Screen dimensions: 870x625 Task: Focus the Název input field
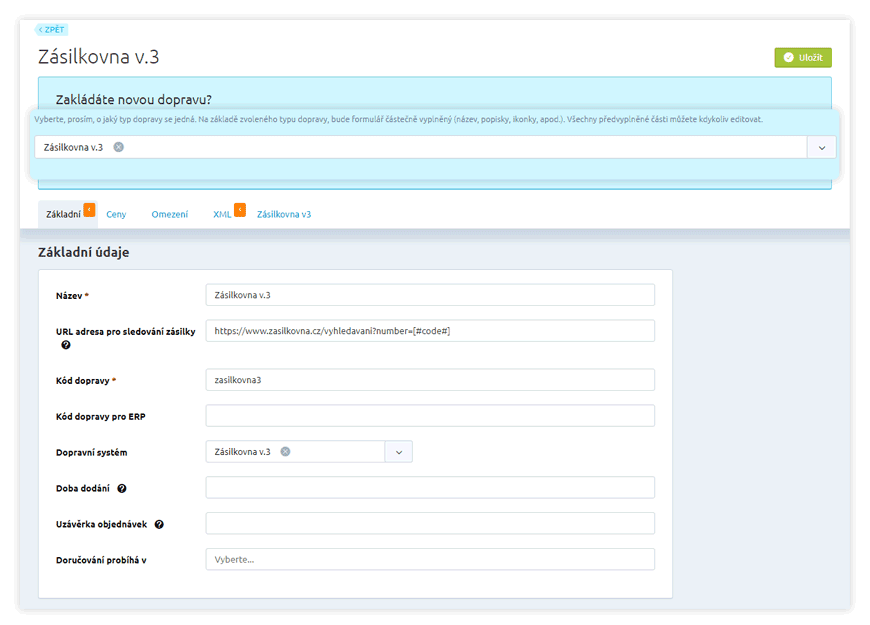click(x=430, y=295)
